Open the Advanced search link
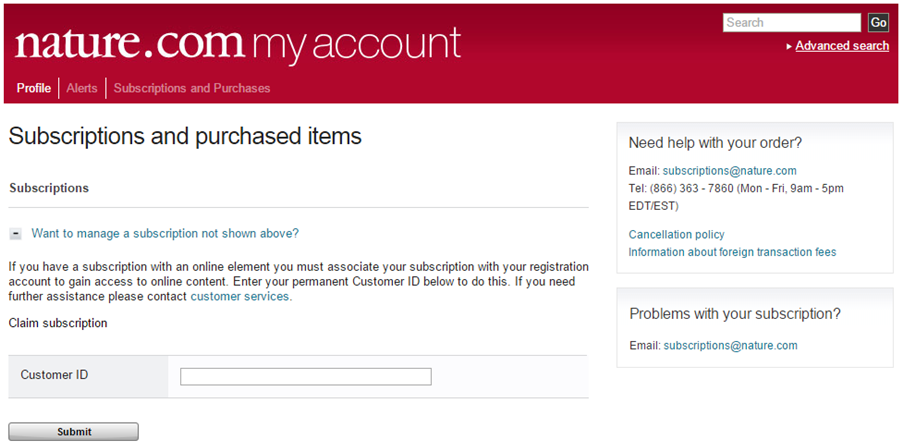 (x=842, y=46)
